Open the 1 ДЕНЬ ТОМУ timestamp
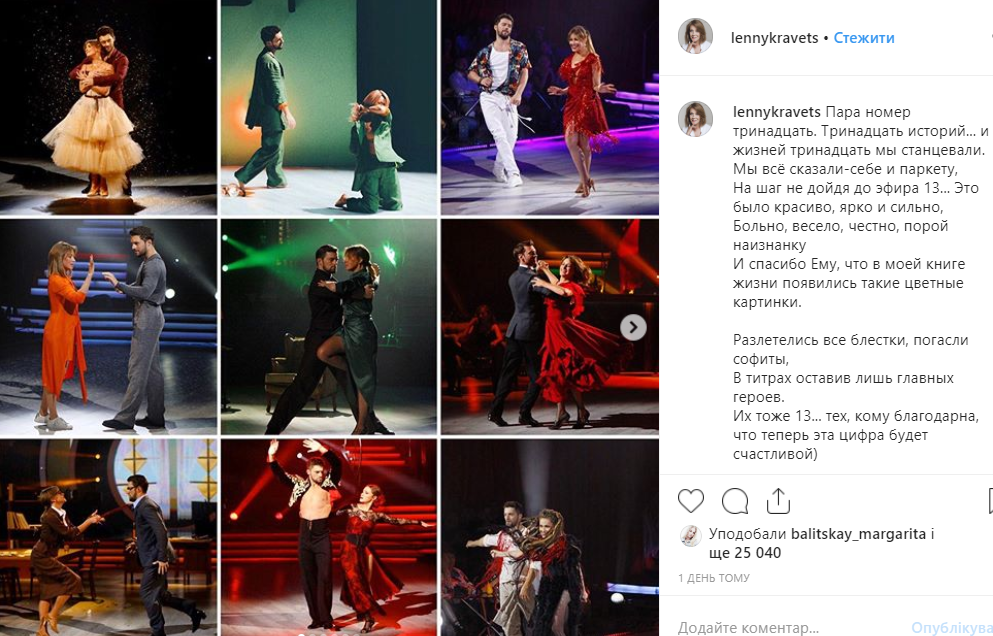Viewport: 993px width, 636px height. click(x=714, y=578)
